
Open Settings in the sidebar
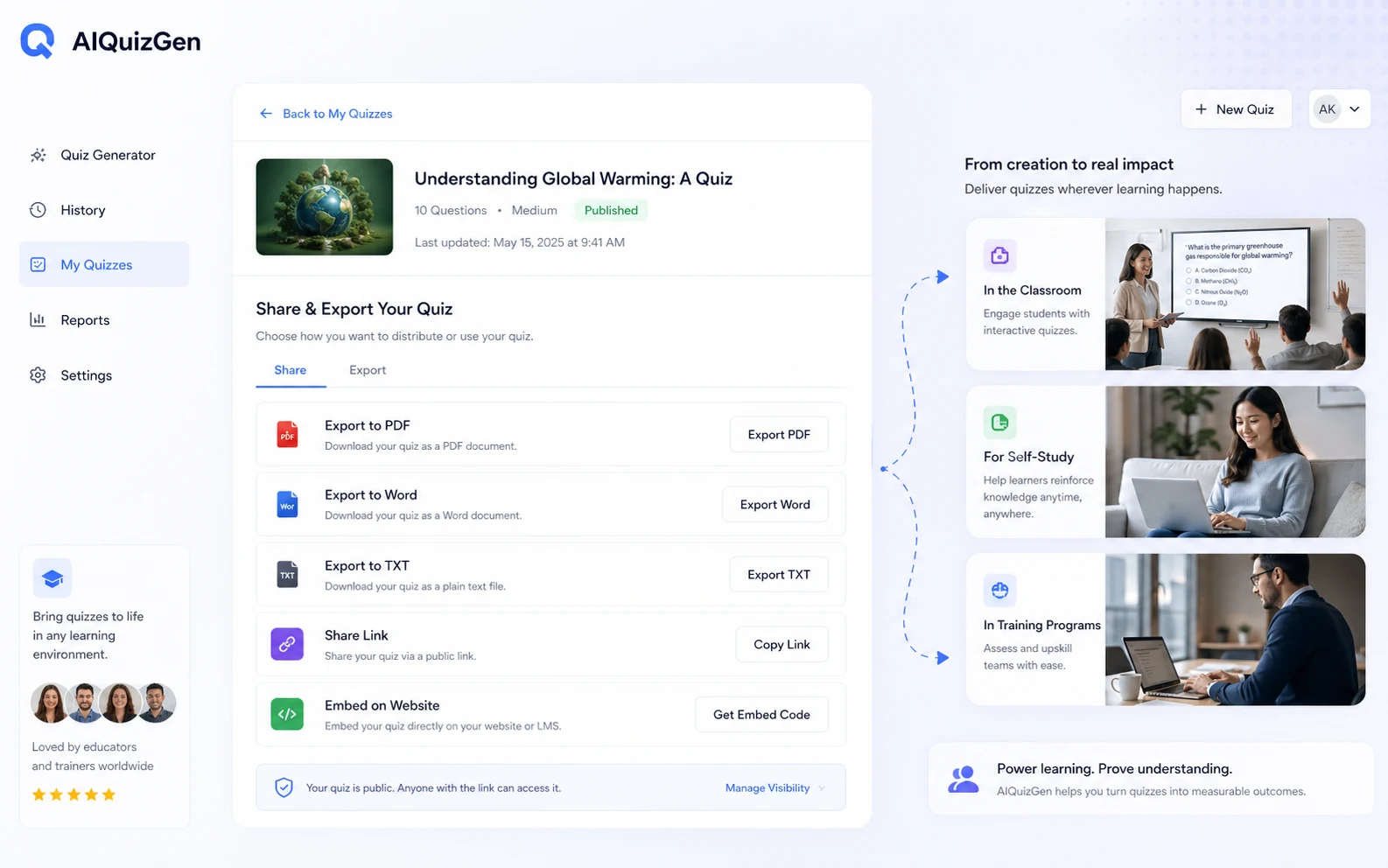pos(104,374)
